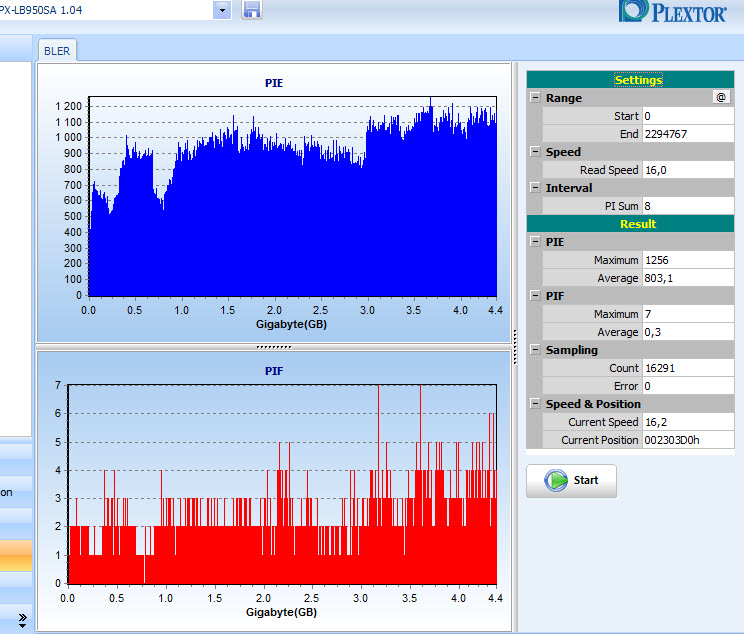Screen dimensions: 744x634
Task: Click the Settings header
Action: [x=630, y=80]
